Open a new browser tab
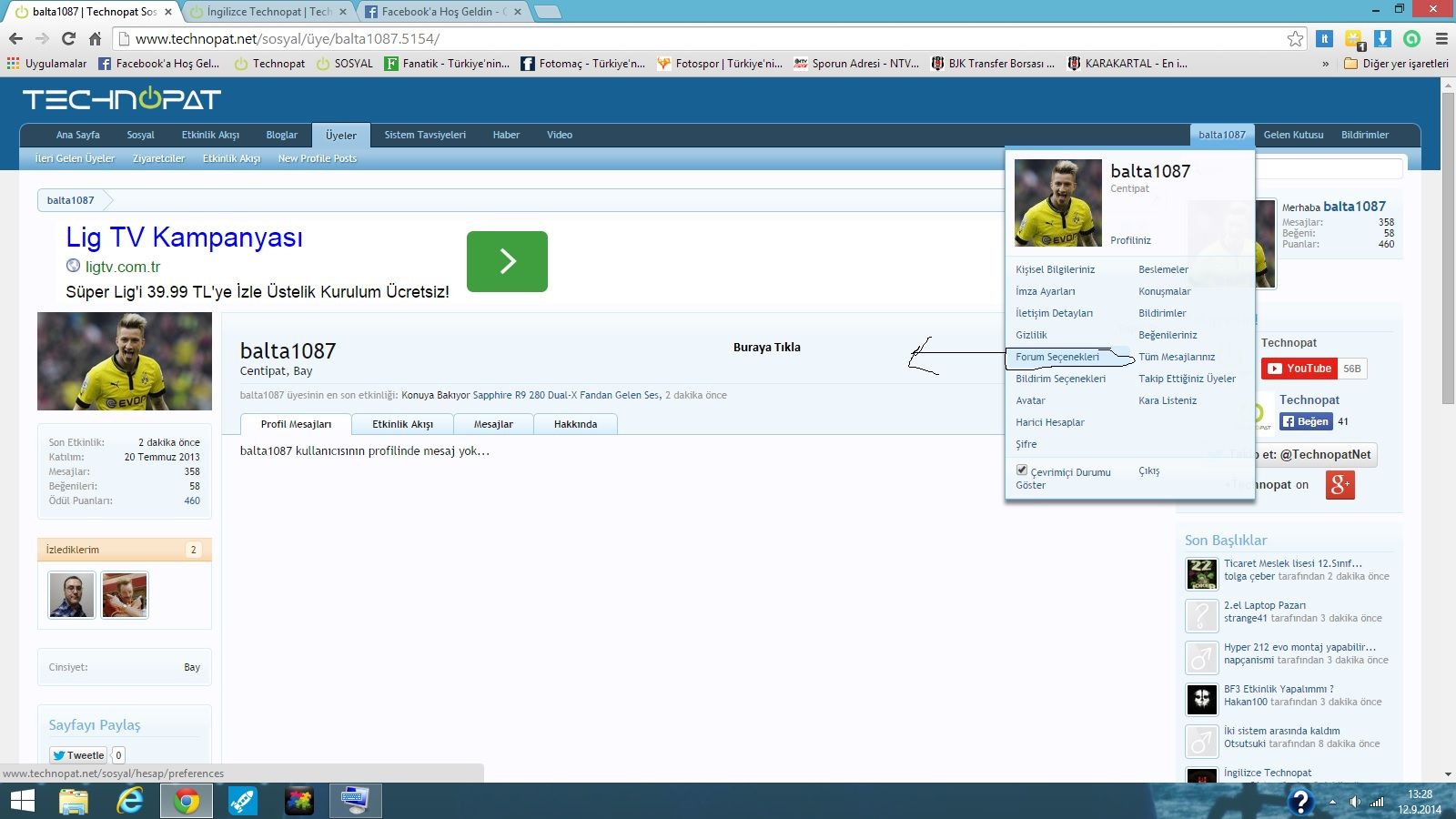Screen dimensions: 1456x819 click(x=547, y=12)
